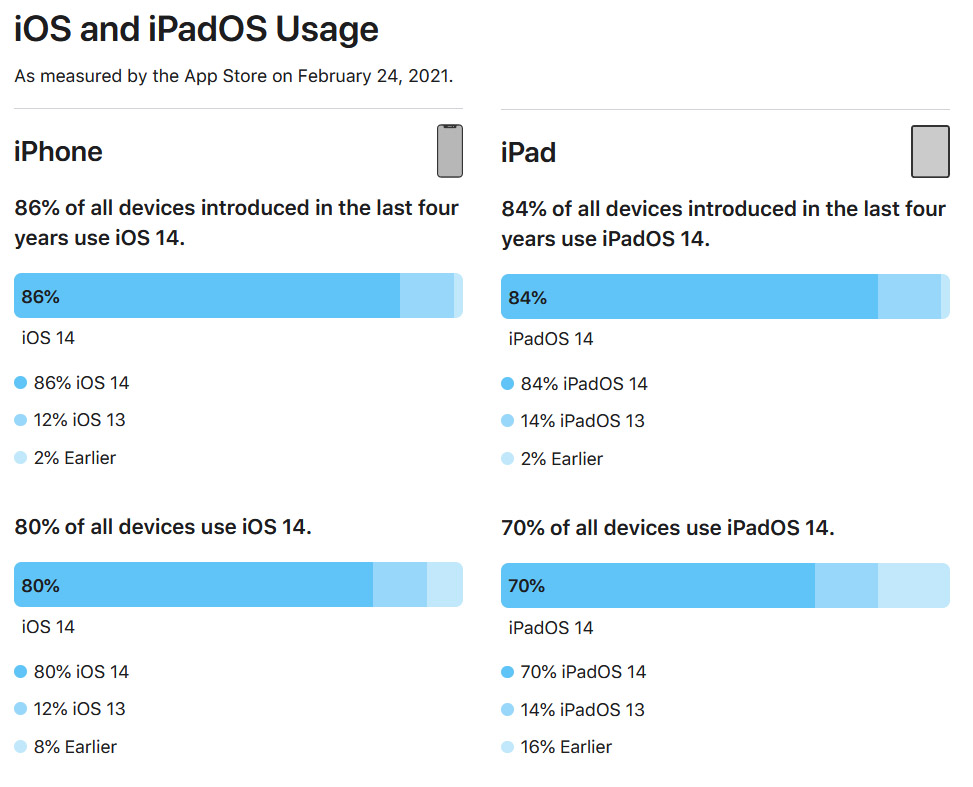Click the iPhone device icon
Viewport: 973px width, 787px height.
click(x=450, y=151)
